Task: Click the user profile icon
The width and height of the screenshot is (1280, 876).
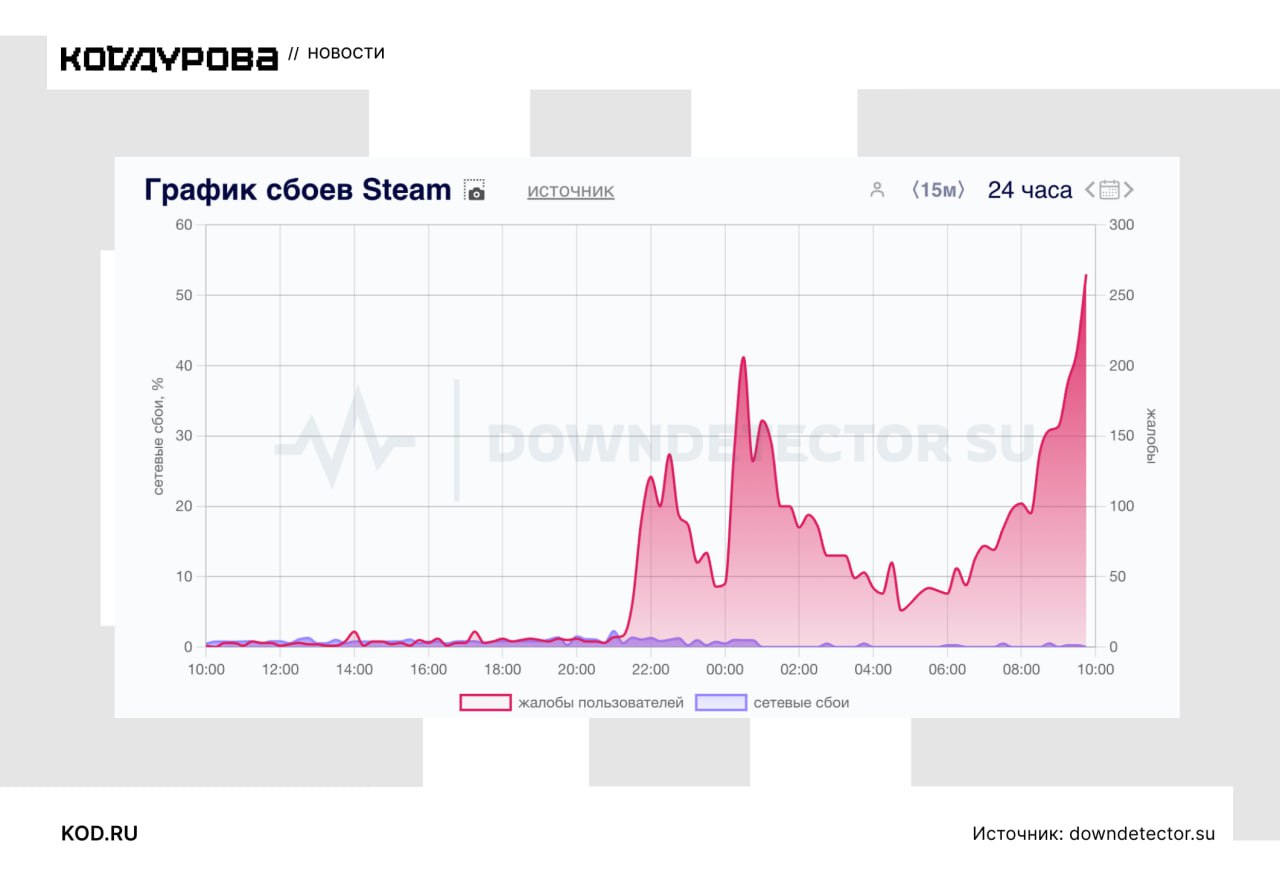Action: 877,190
